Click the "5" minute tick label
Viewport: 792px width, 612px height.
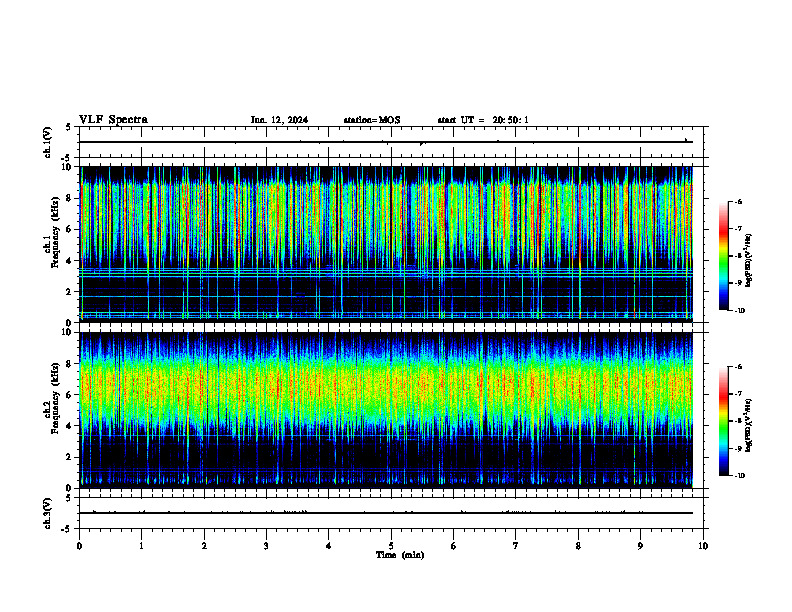391,546
